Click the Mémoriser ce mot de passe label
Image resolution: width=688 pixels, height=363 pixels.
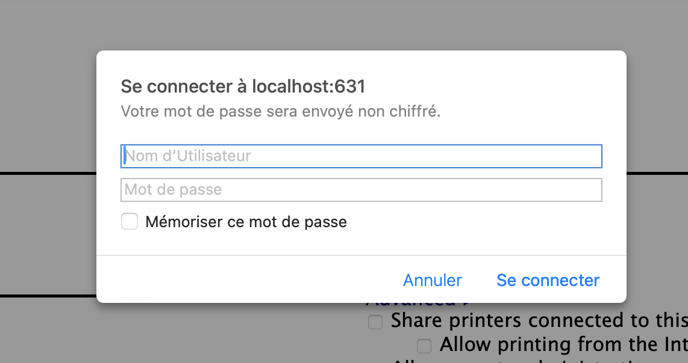pos(246,222)
